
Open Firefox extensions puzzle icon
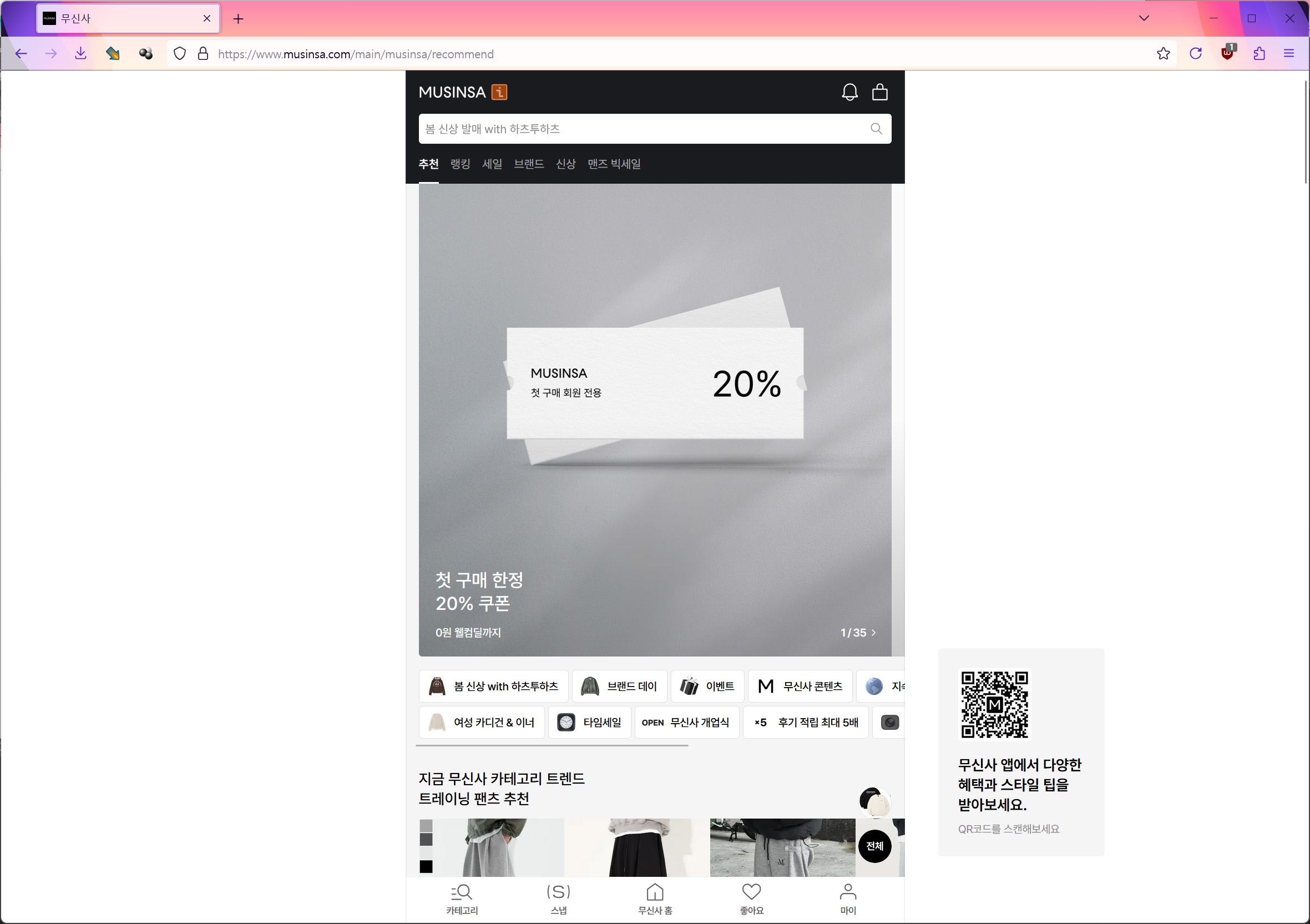click(x=1258, y=54)
